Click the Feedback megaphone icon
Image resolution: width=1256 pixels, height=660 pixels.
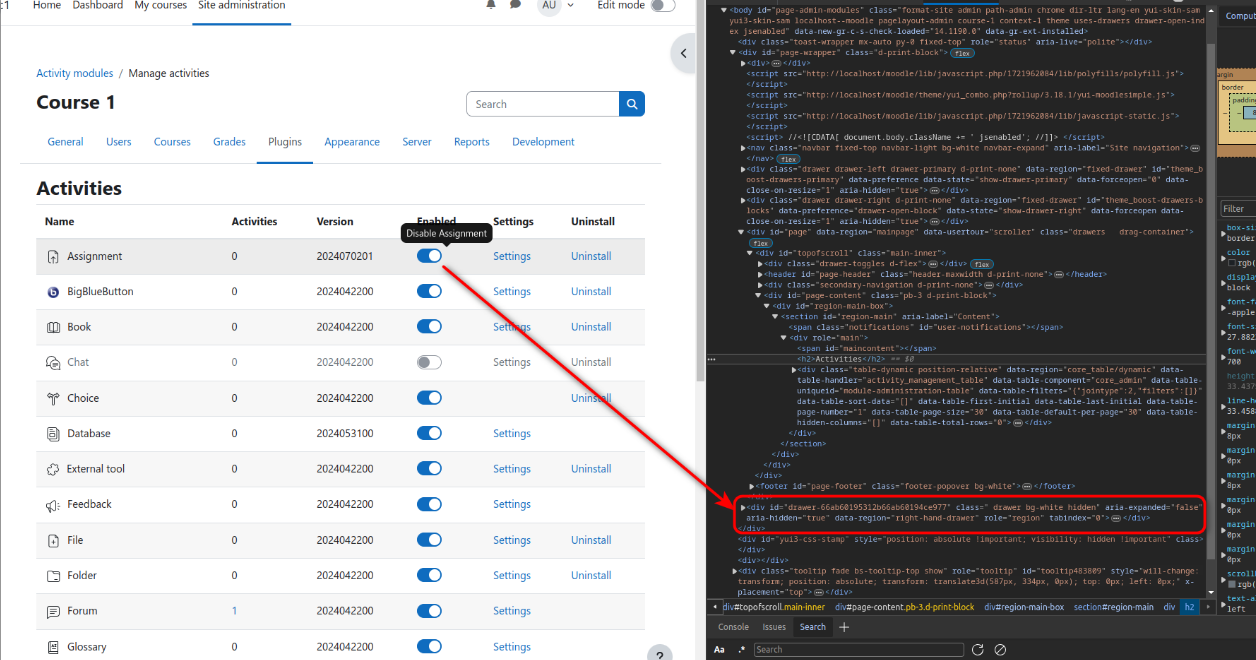[53, 505]
